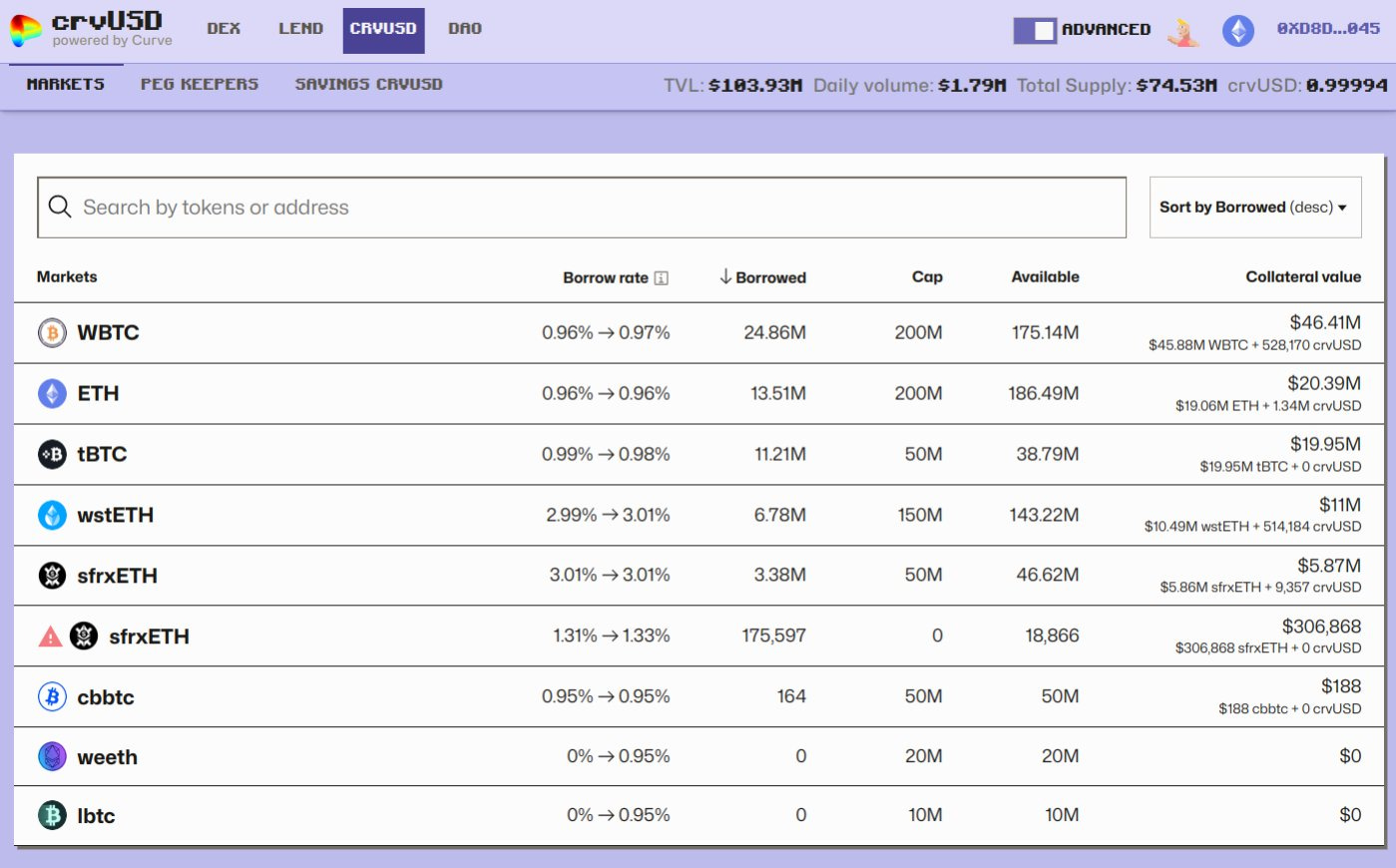
Task: Open the Sort by Borrowed dropdown
Action: pyautogui.click(x=1255, y=208)
